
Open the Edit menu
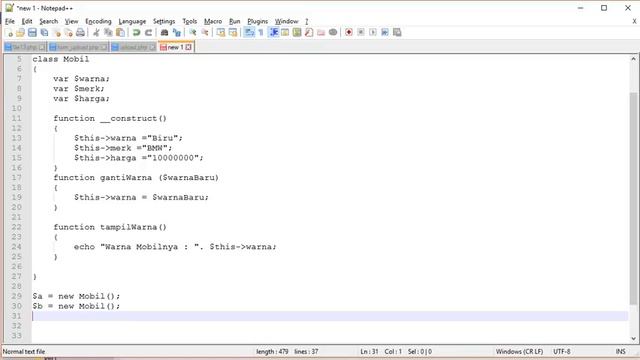27,21
